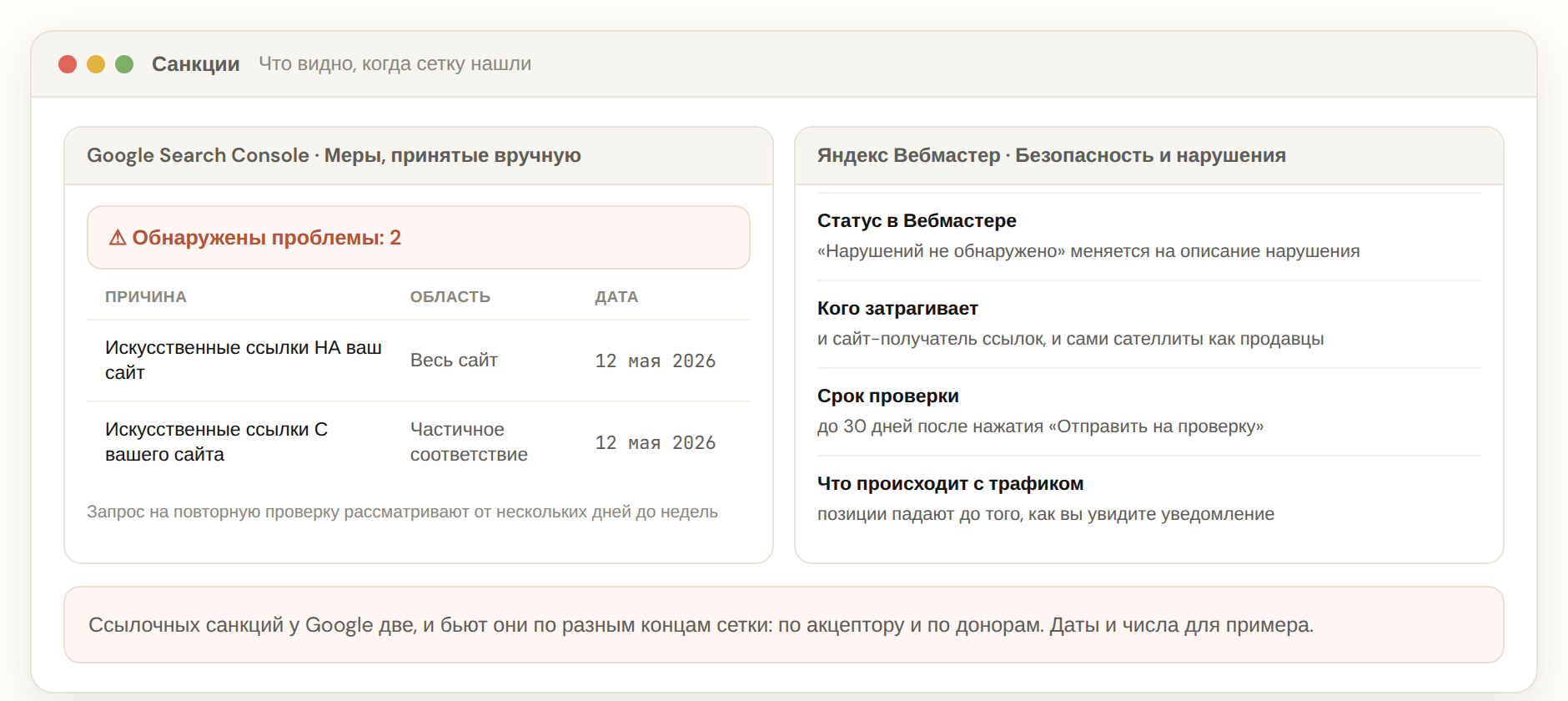1568x701 pixels.
Task: Click text 'позиции падают до того...'
Action: (x=1046, y=514)
